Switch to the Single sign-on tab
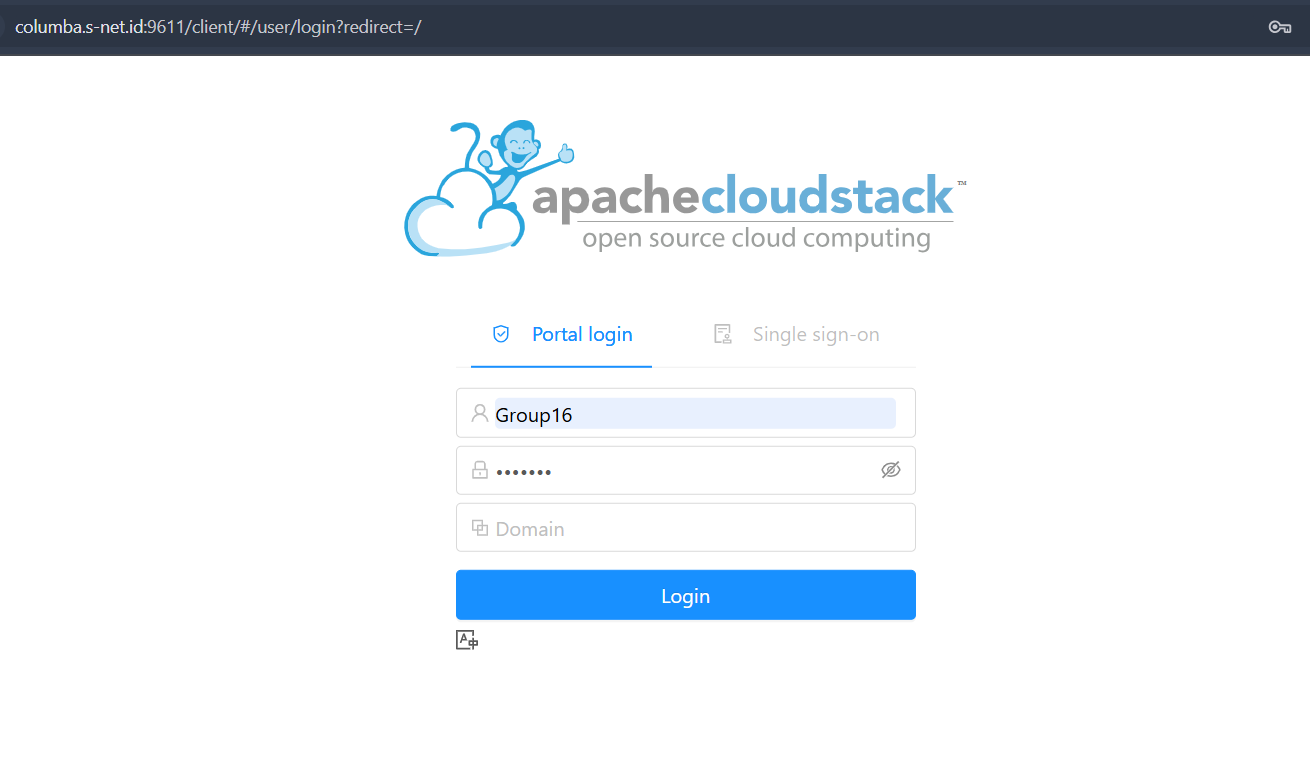 coord(796,334)
